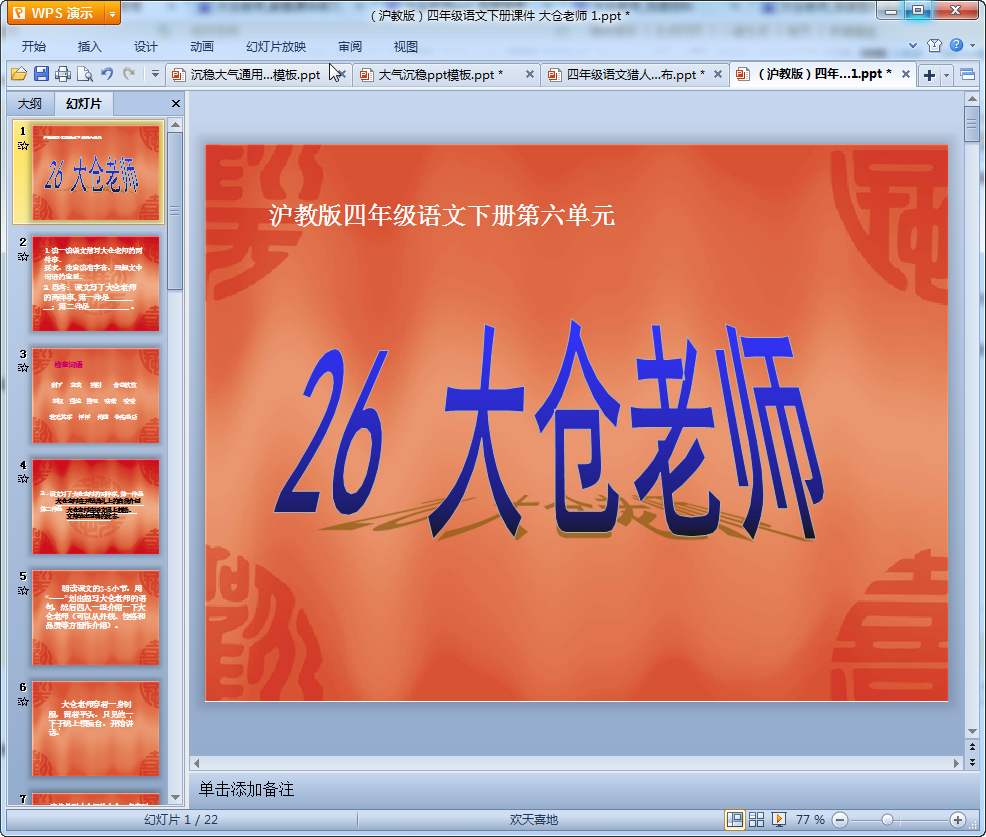Add a new document tab with plus
The width and height of the screenshot is (986, 837).
click(x=929, y=75)
